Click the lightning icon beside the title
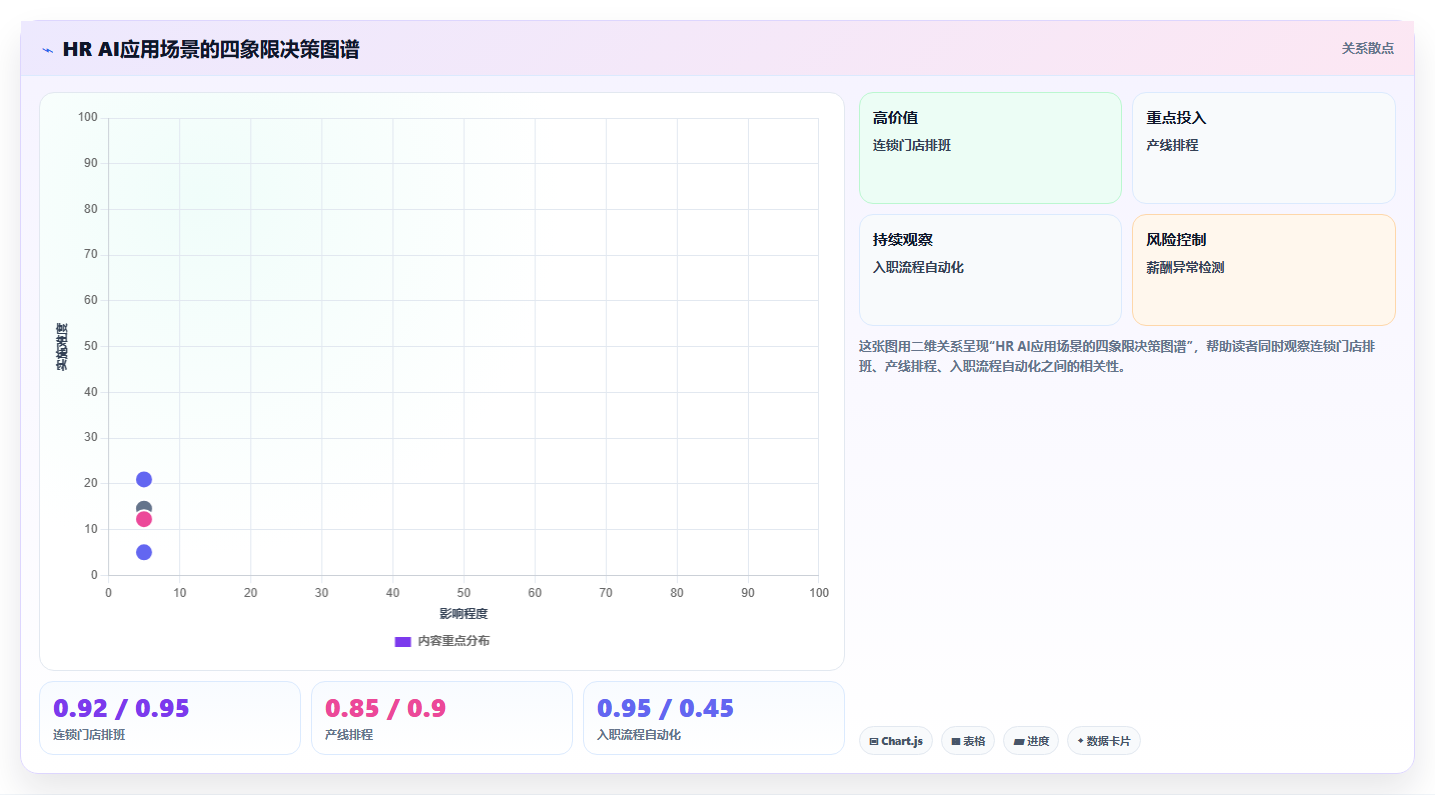The width and height of the screenshot is (1435, 795). (48, 49)
